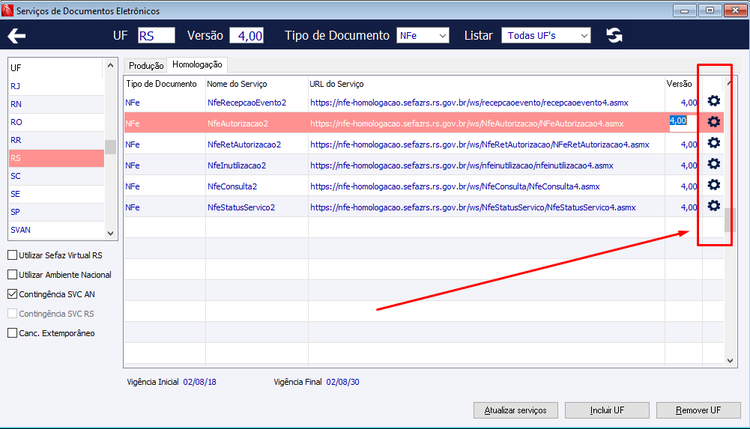Click the Nome do Serviço column header
Image resolution: width=750 pixels, height=429 pixels.
[237, 84]
